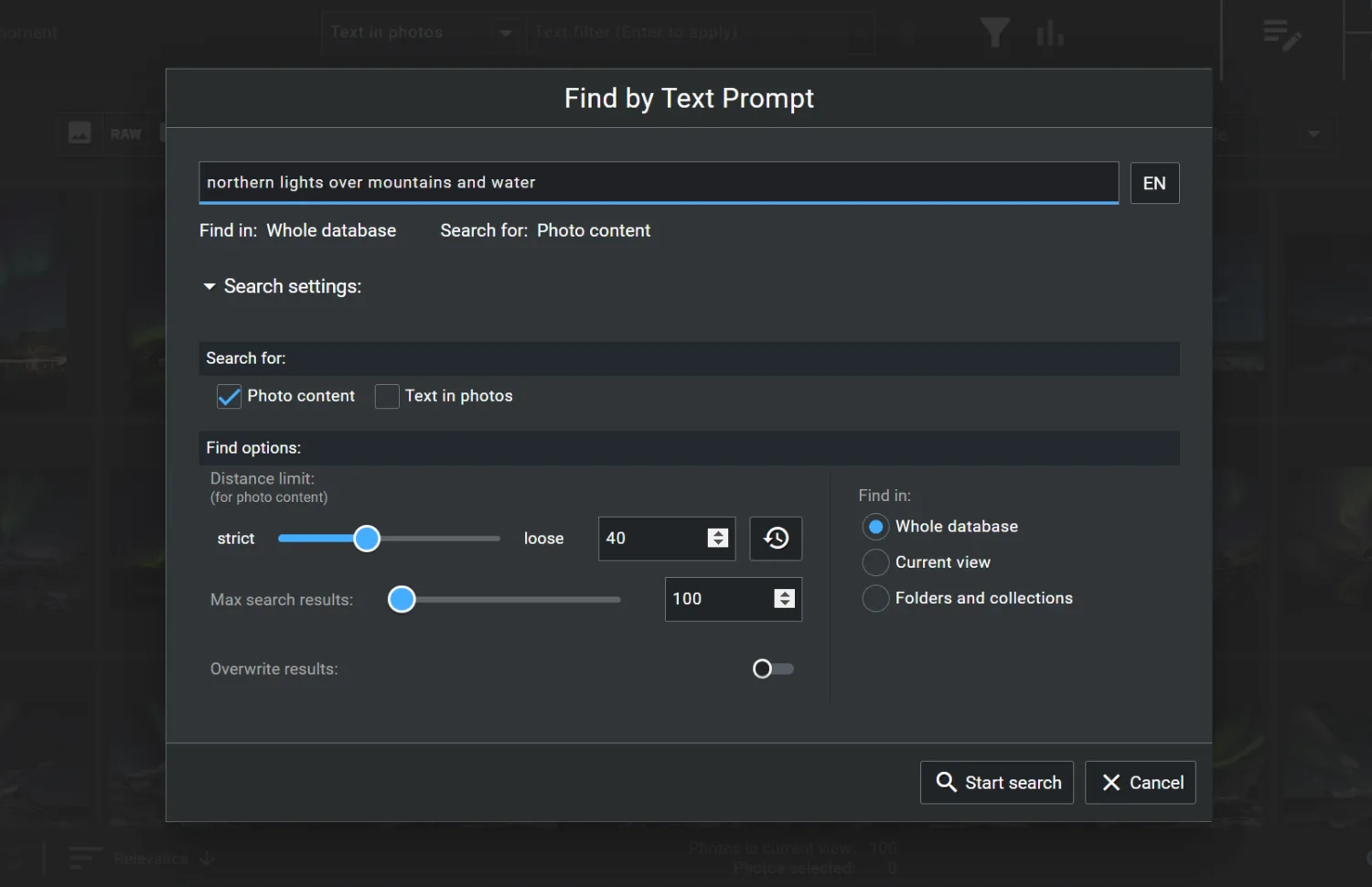Click the 'Relevance' sort label in background
The height and width of the screenshot is (887, 1372).
(151, 859)
